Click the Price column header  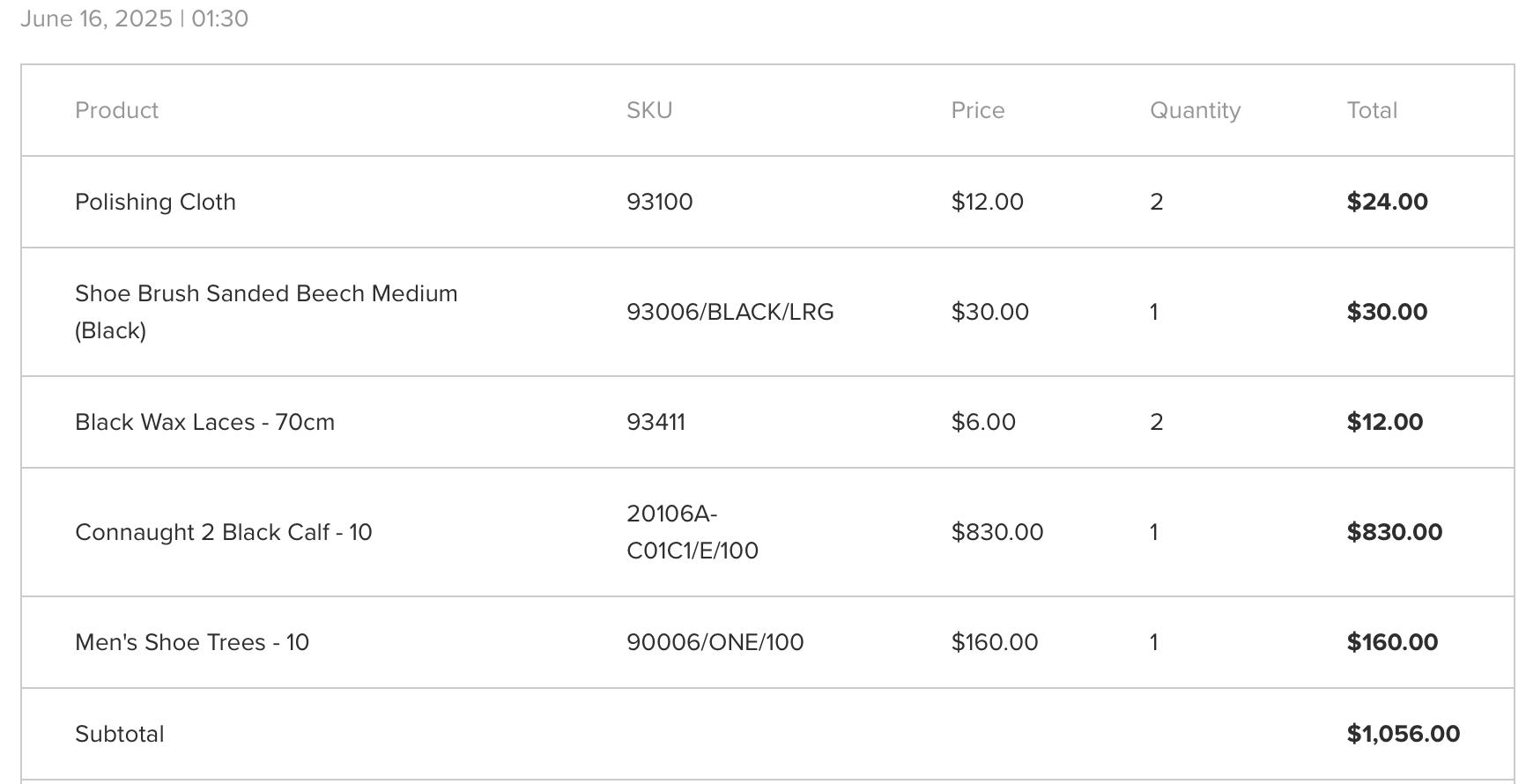tap(977, 110)
